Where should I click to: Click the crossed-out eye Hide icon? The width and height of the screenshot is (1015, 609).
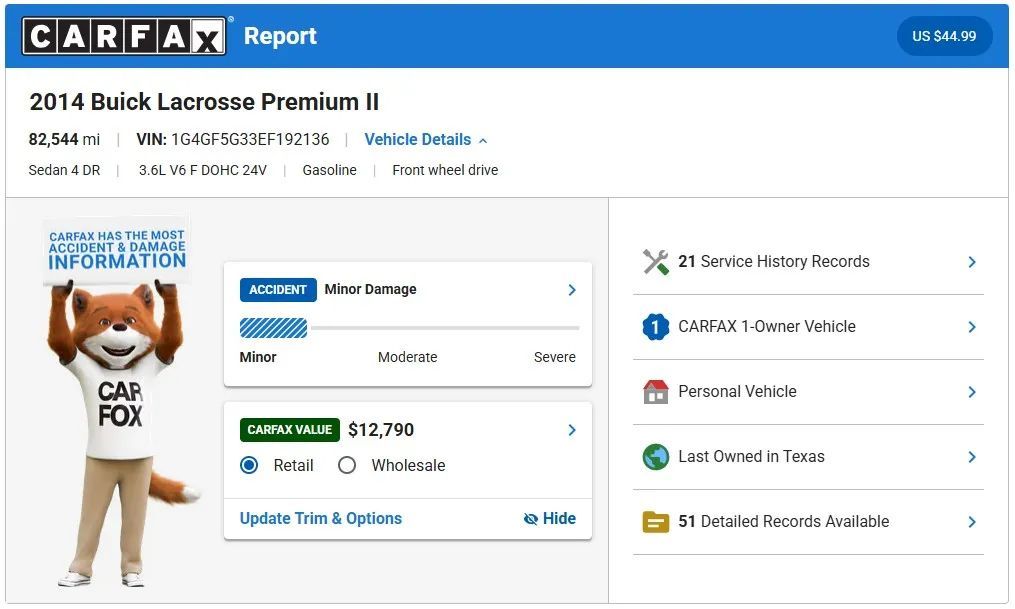click(531, 519)
